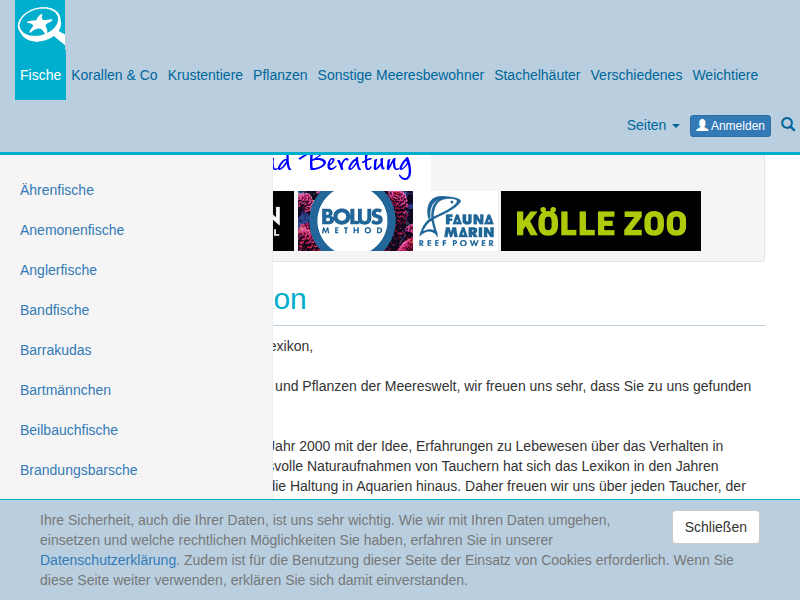Select Beilbauchfische from the fish list
800x600 pixels.
click(69, 430)
